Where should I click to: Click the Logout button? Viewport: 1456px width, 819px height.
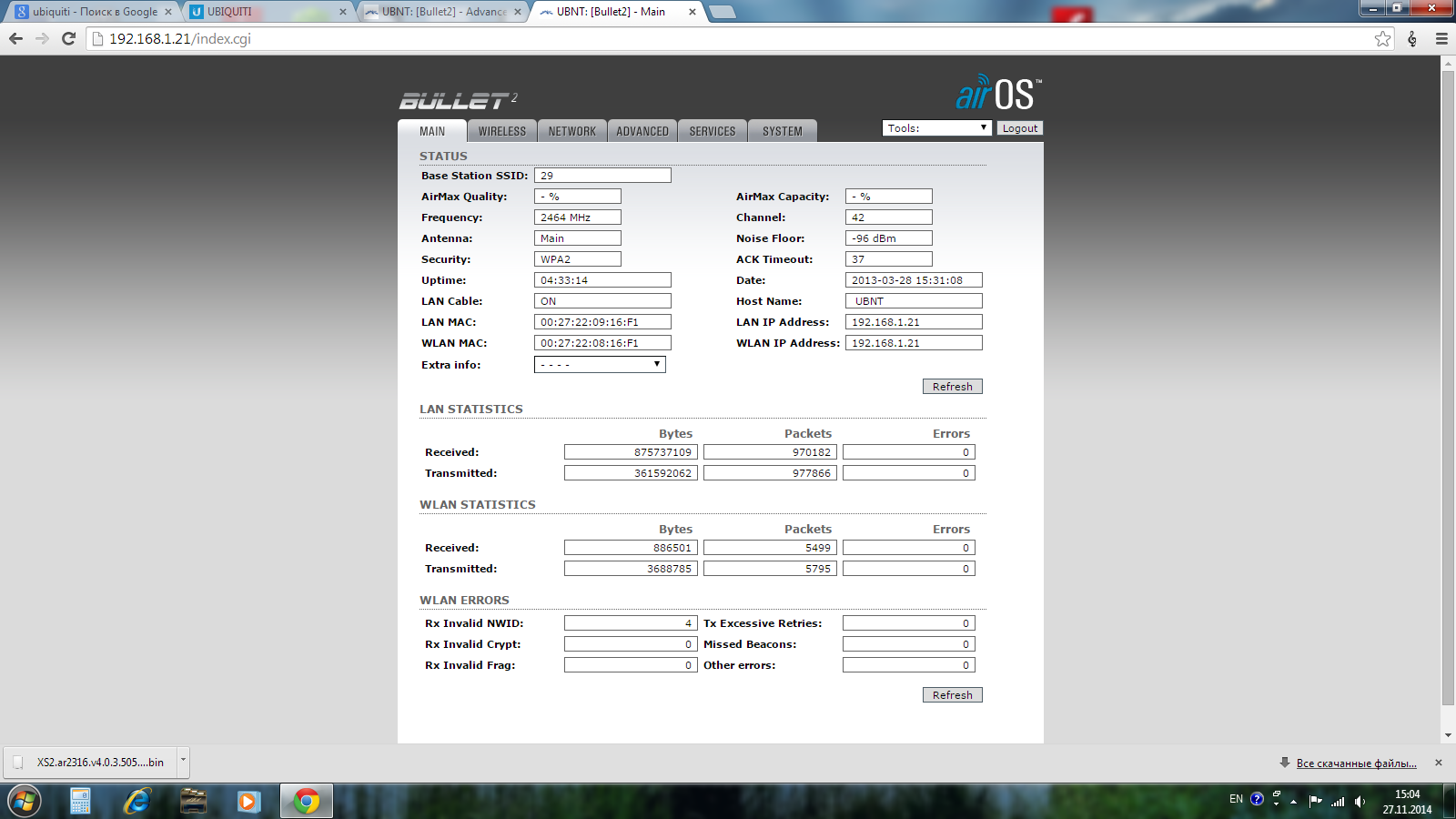pos(1019,128)
